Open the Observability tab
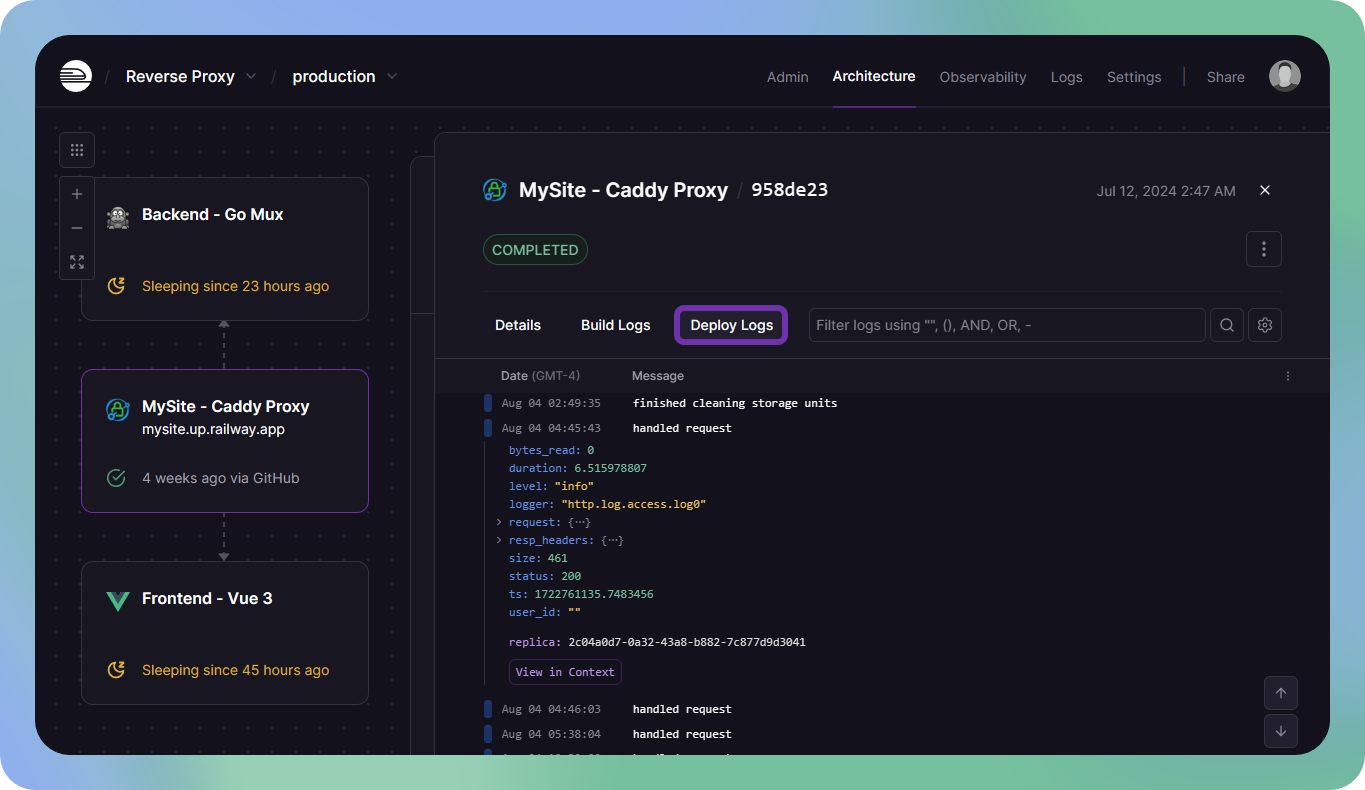The width and height of the screenshot is (1365, 790). click(x=983, y=77)
